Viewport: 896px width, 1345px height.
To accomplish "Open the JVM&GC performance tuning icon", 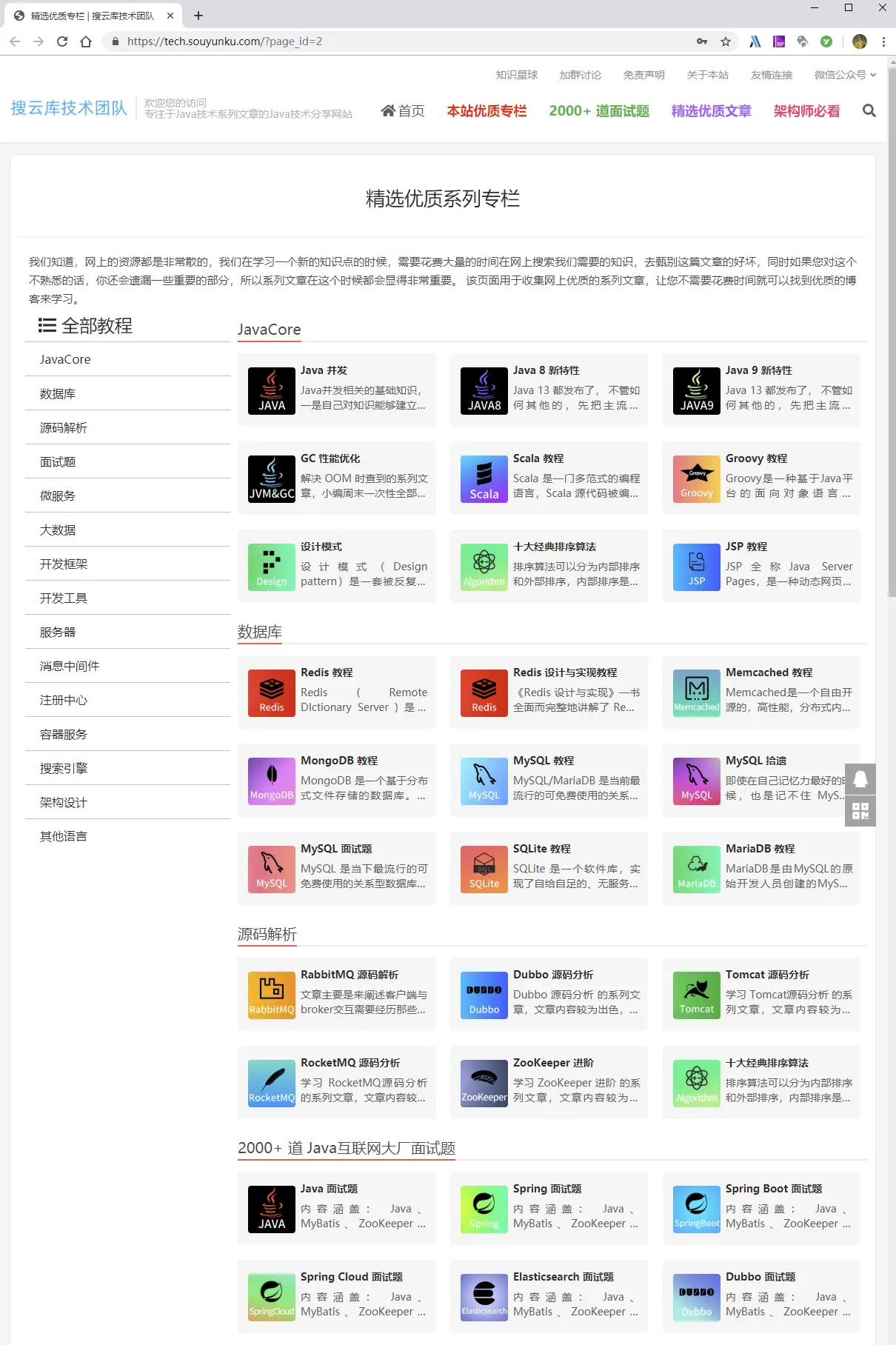I will (x=272, y=478).
